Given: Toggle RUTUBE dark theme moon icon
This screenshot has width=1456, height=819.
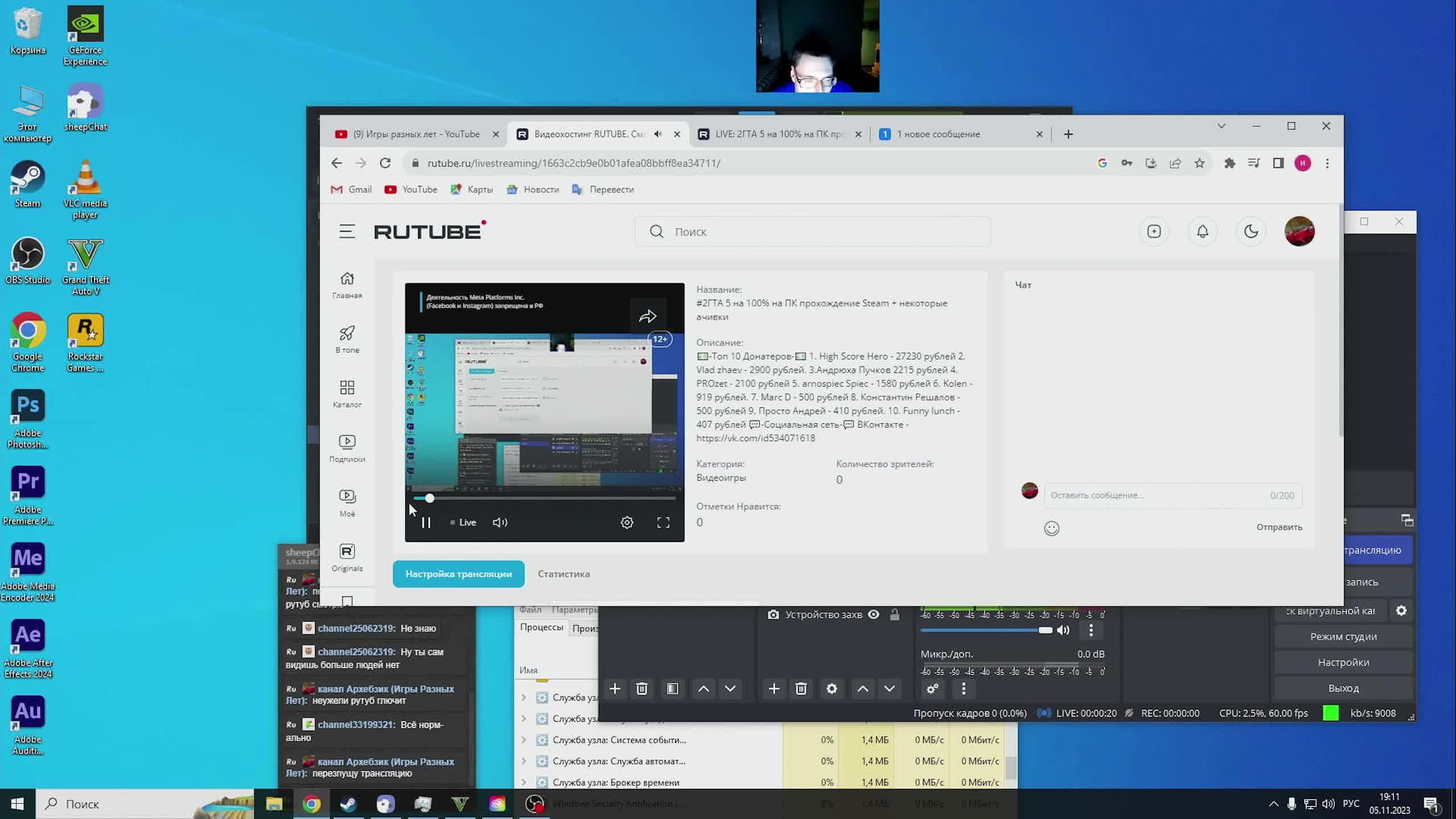Looking at the screenshot, I should point(1251,231).
